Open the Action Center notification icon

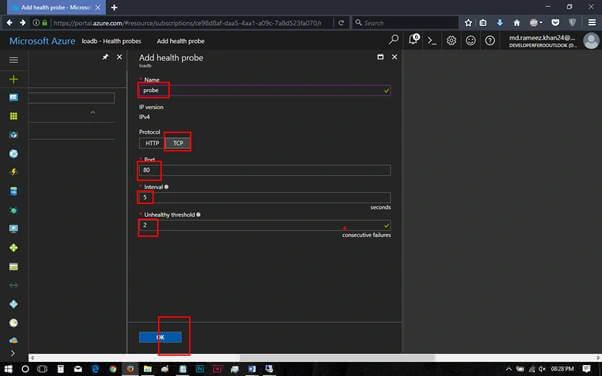click(x=586, y=369)
